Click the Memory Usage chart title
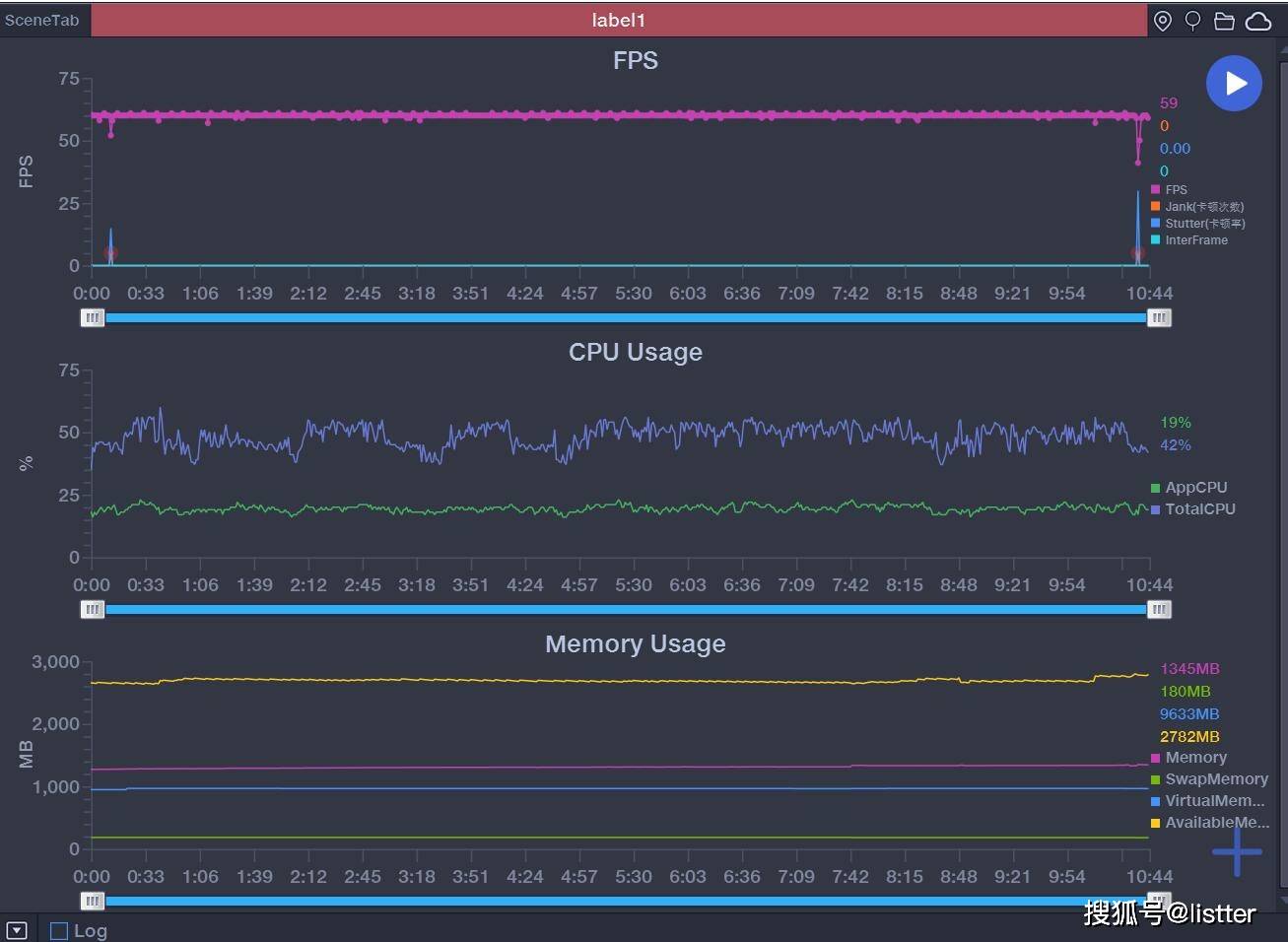The image size is (1288, 942). point(636,643)
